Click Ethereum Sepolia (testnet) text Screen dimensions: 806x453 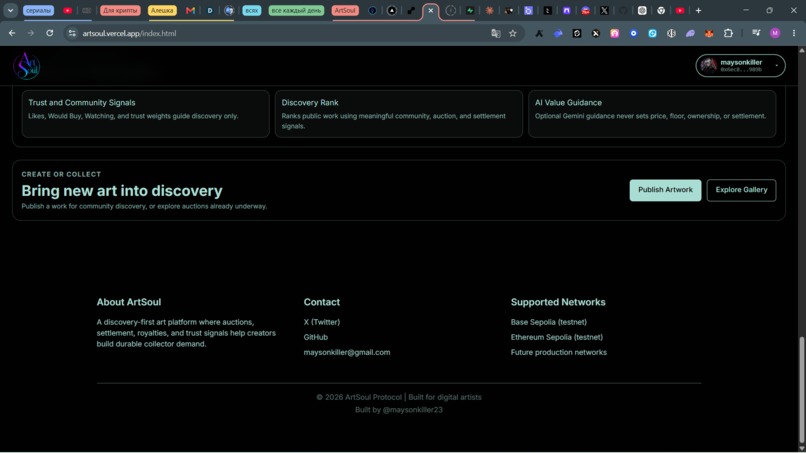[557, 337]
